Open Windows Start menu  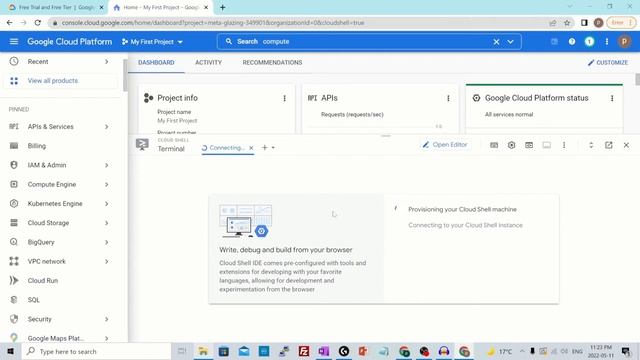click(x=10, y=351)
